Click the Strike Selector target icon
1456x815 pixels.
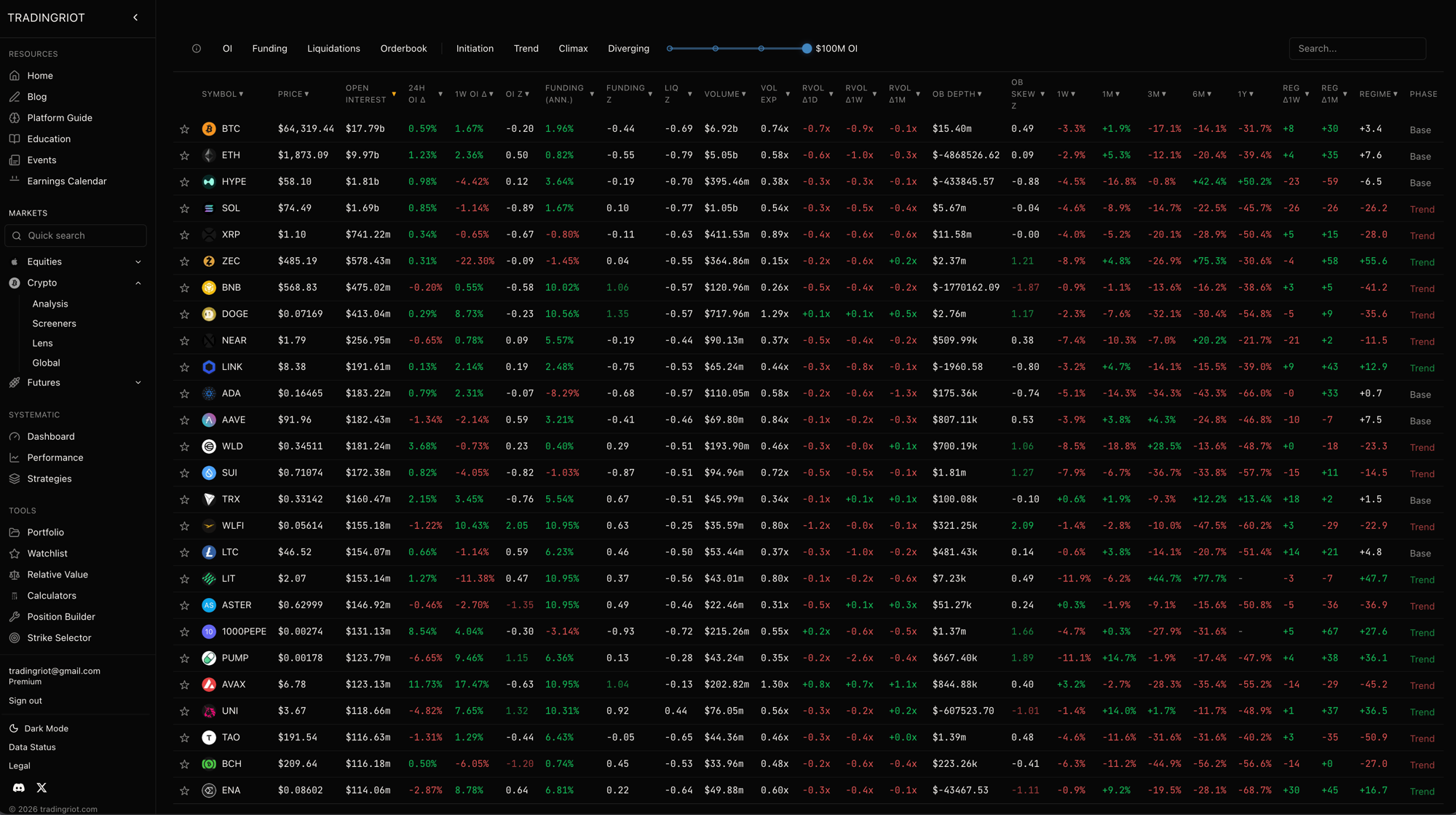(15, 638)
